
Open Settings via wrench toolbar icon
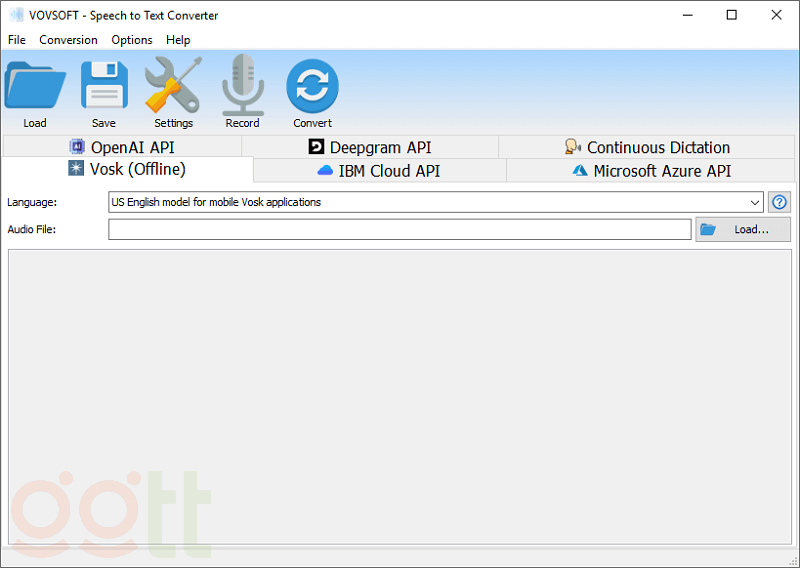(x=173, y=87)
